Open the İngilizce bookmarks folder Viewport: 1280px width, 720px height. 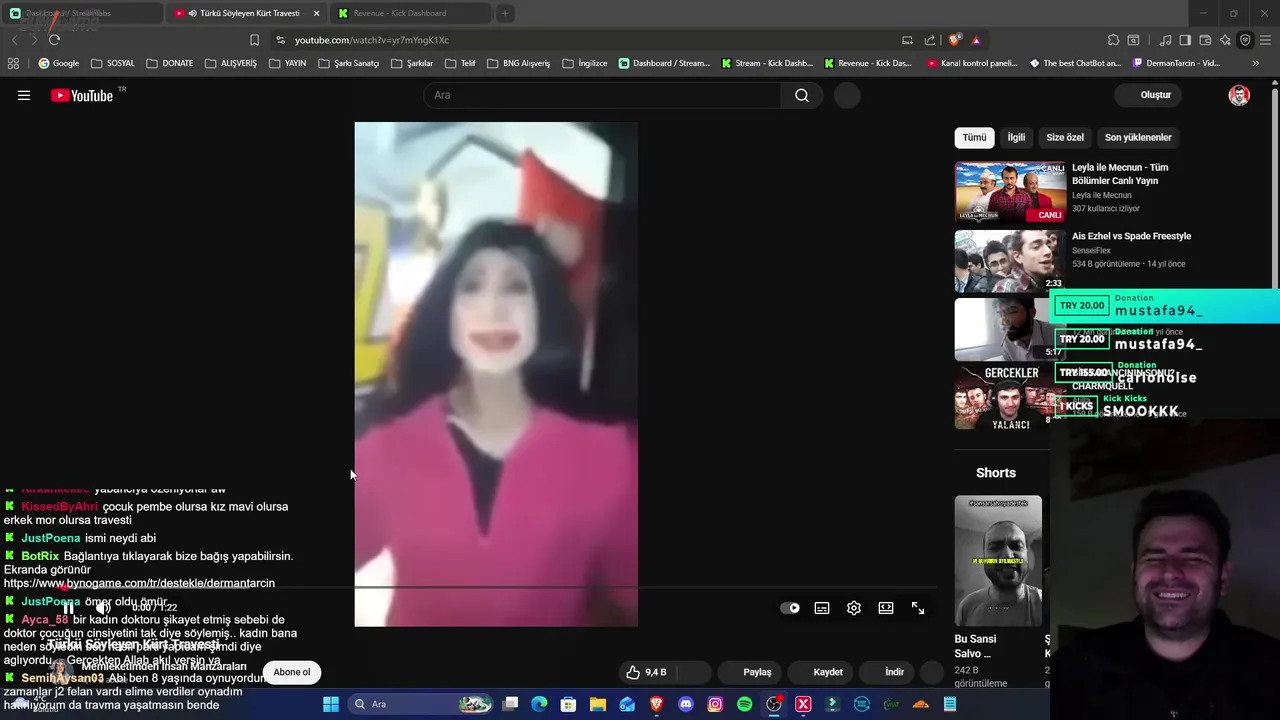coord(584,63)
